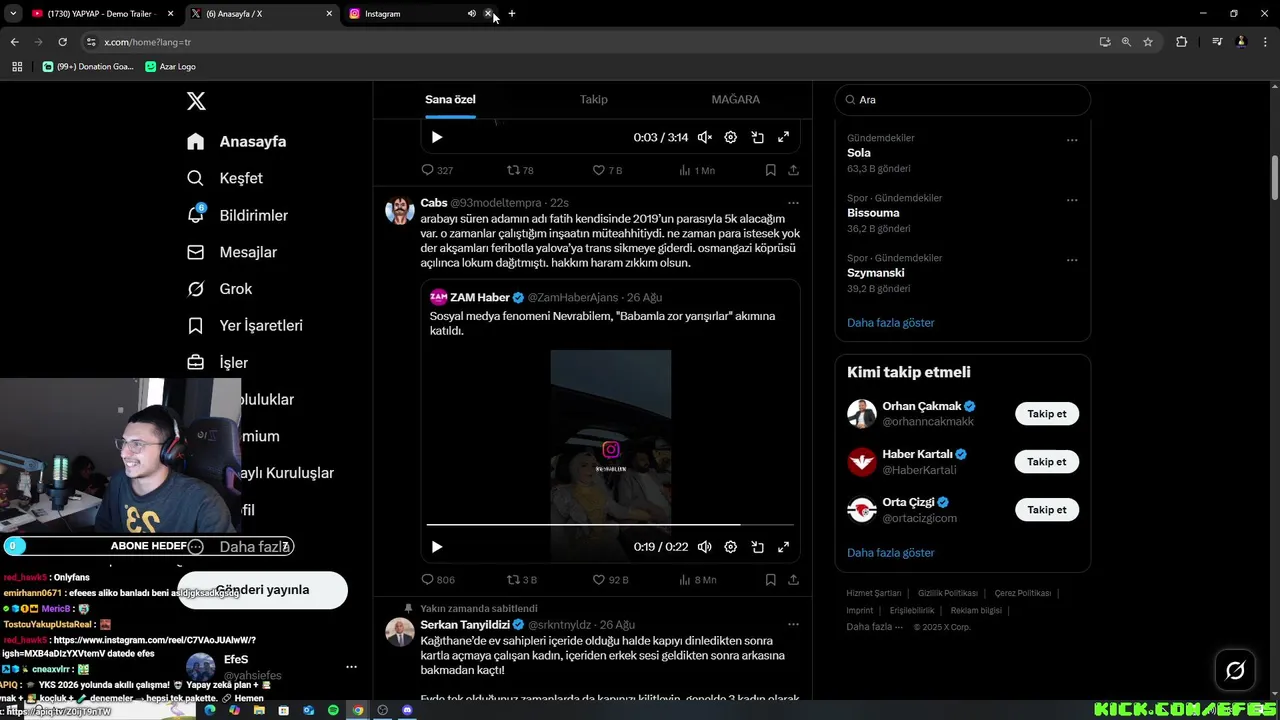View the 8 Mn views analytics
Image resolution: width=1280 pixels, height=720 pixels.
coord(697,579)
